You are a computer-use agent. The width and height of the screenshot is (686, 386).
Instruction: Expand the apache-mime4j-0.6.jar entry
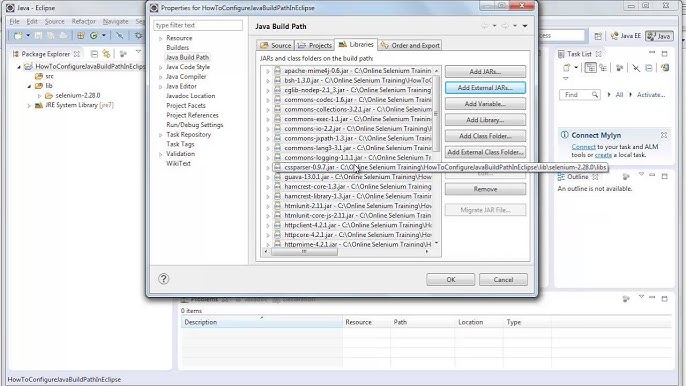coord(268,70)
